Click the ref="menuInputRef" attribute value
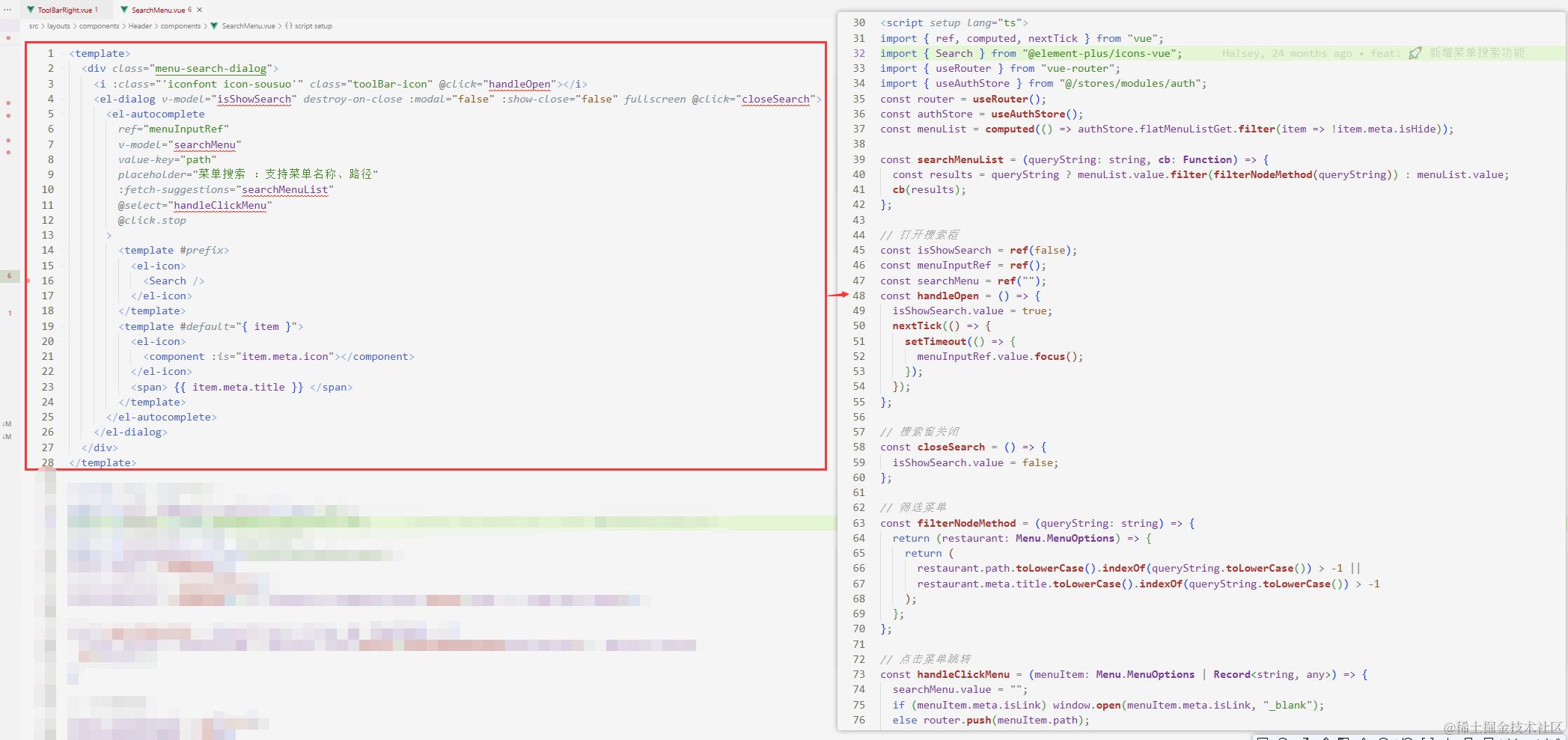The image size is (1568, 740). [x=189, y=129]
